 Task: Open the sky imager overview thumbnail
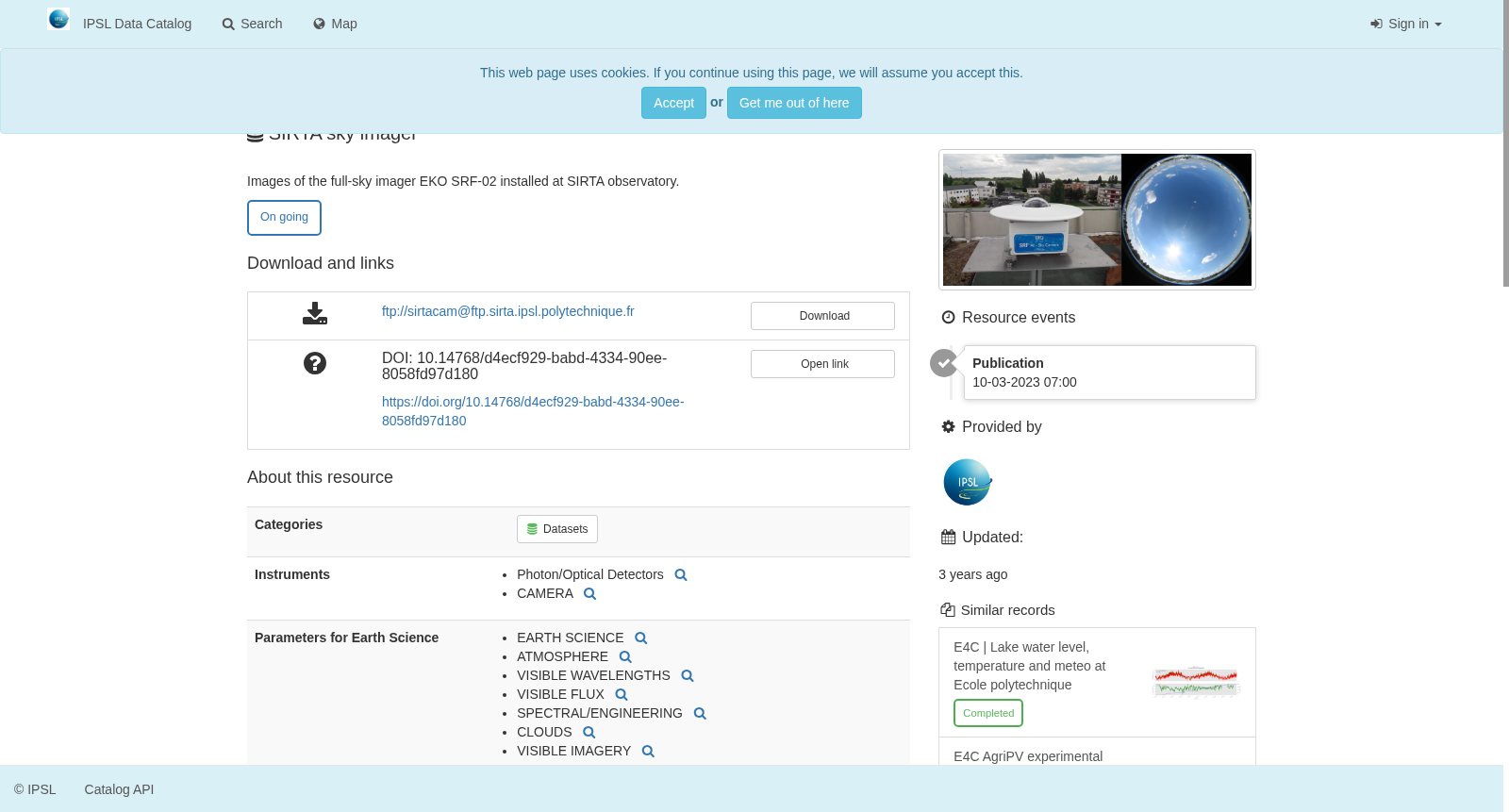coord(1097,220)
